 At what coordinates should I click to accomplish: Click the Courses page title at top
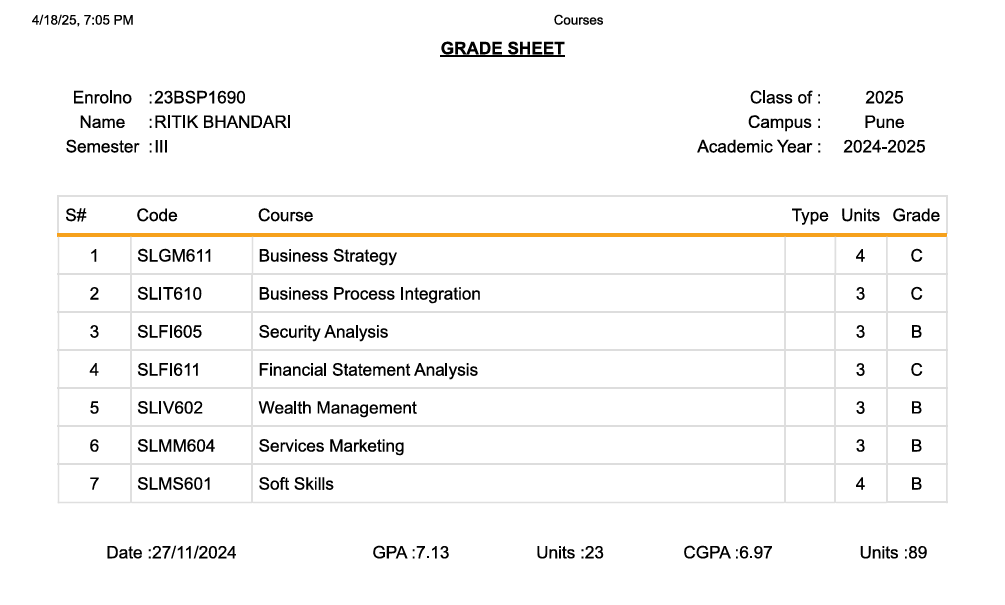coord(578,20)
